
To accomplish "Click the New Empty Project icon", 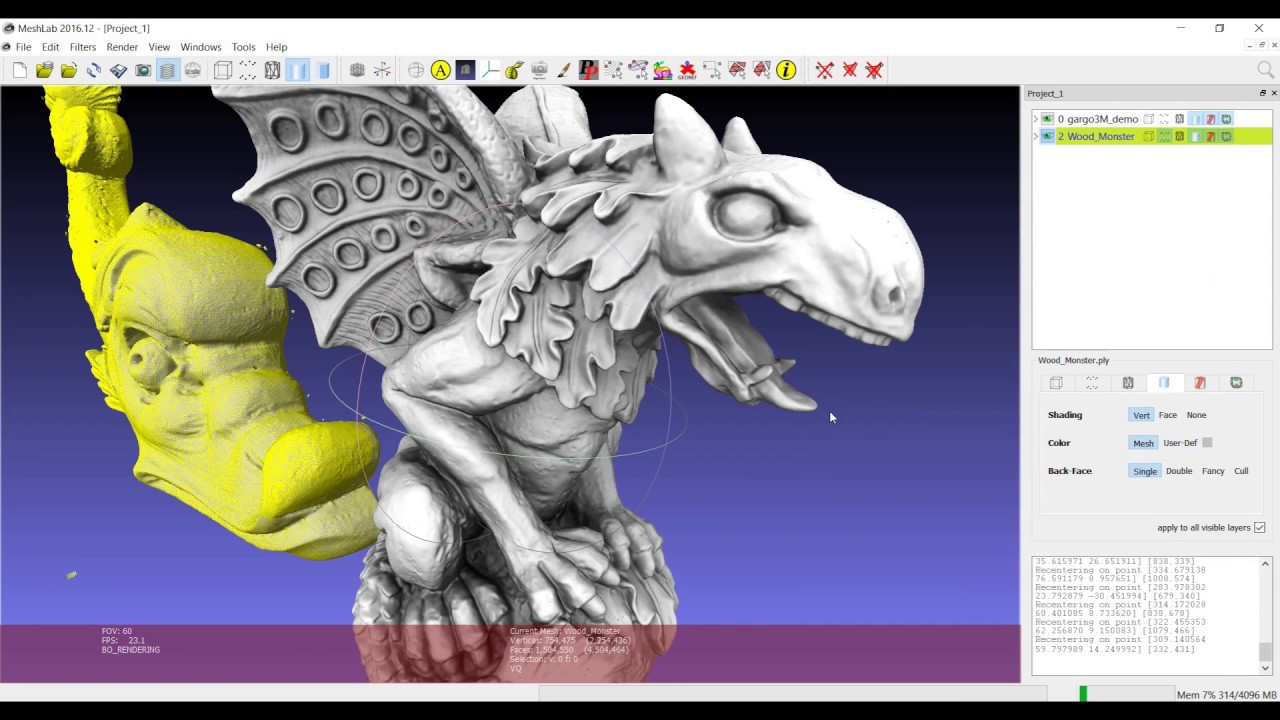I will 20,70.
